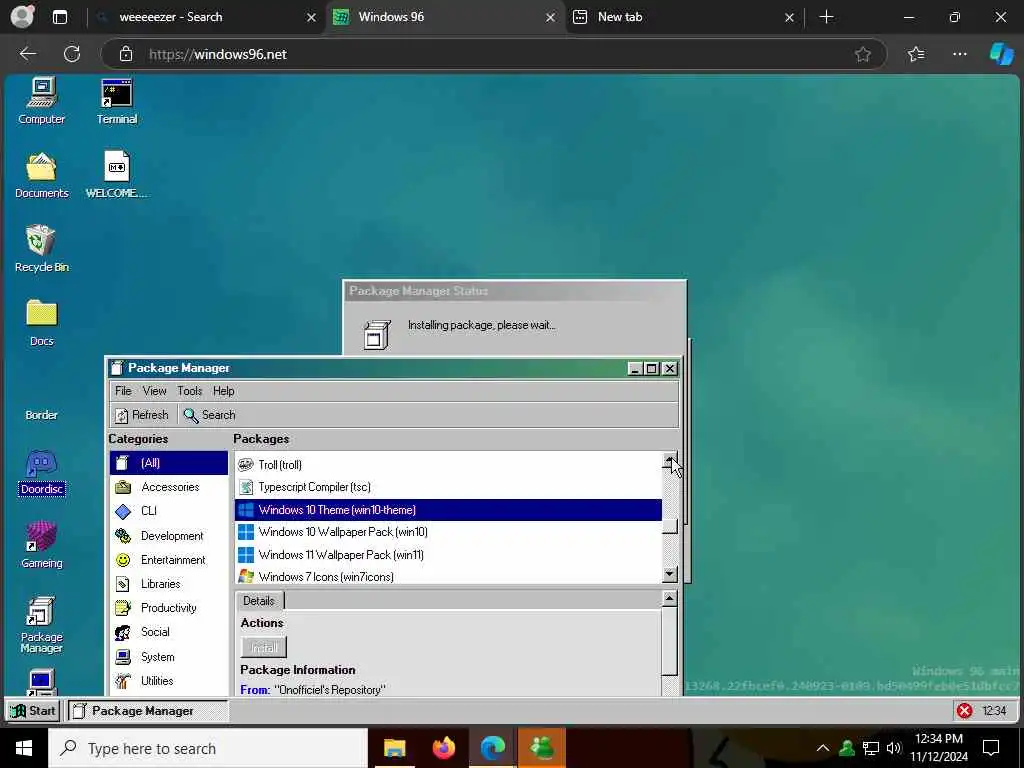Open the Recycle Bin icon

[x=42, y=248]
